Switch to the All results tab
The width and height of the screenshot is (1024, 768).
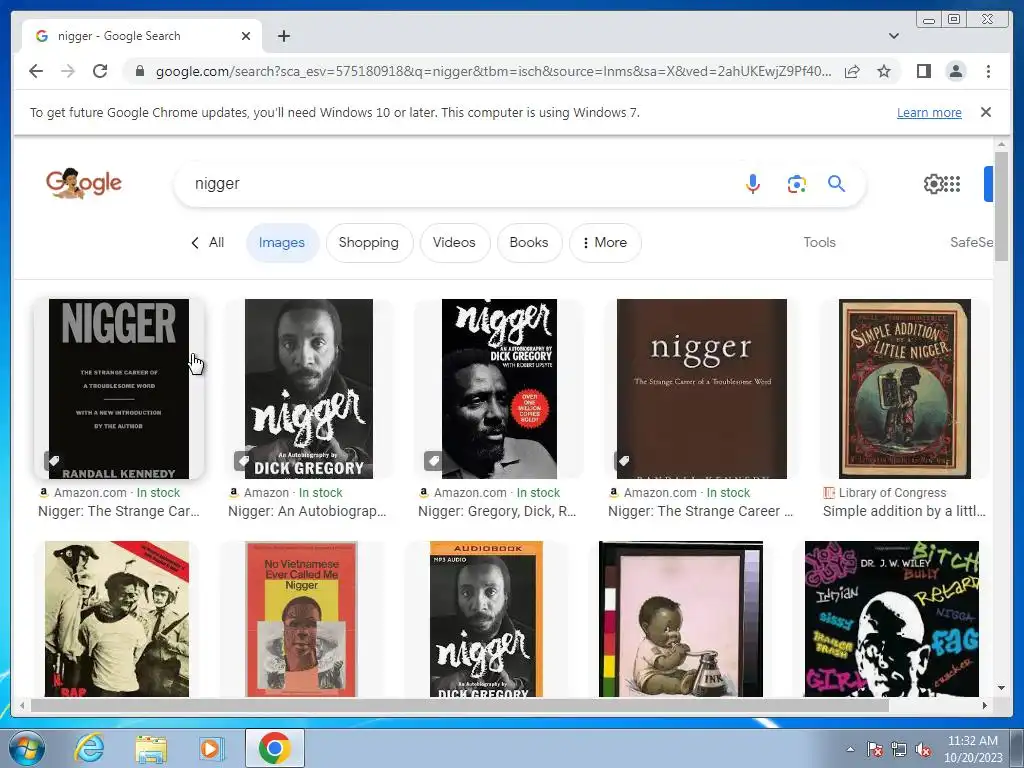(208, 242)
